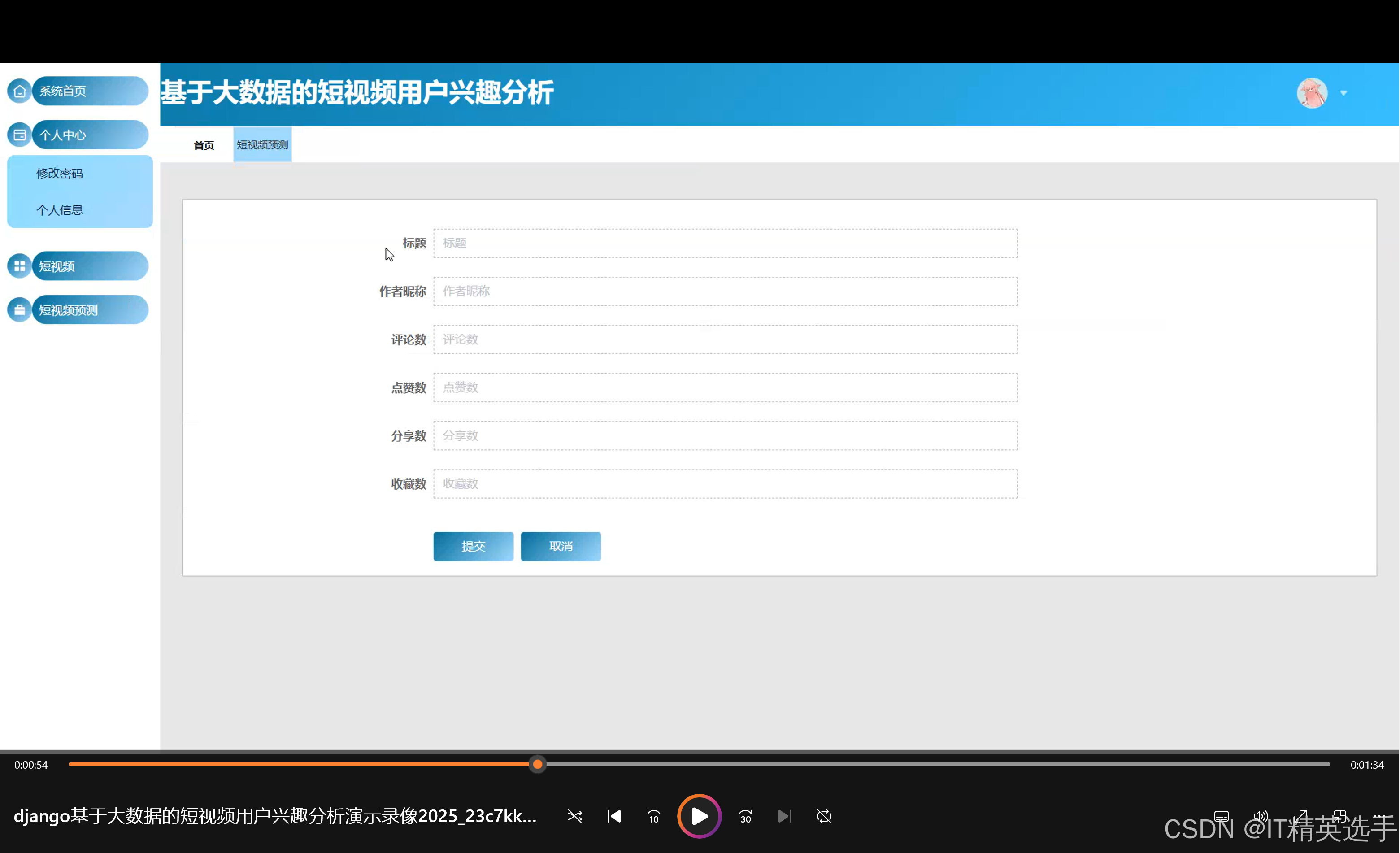Switch the video player to fullscreen

1300,817
